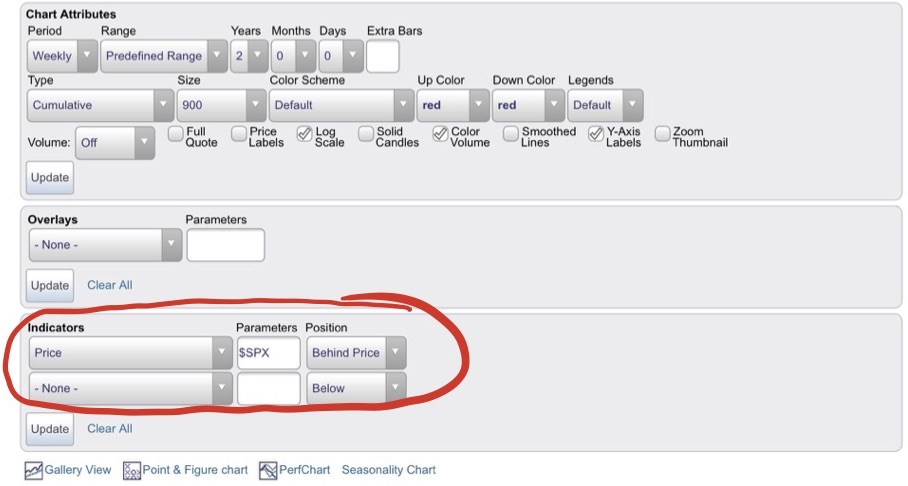
Task: Click the Gallery View chart icon
Action: click(33, 470)
